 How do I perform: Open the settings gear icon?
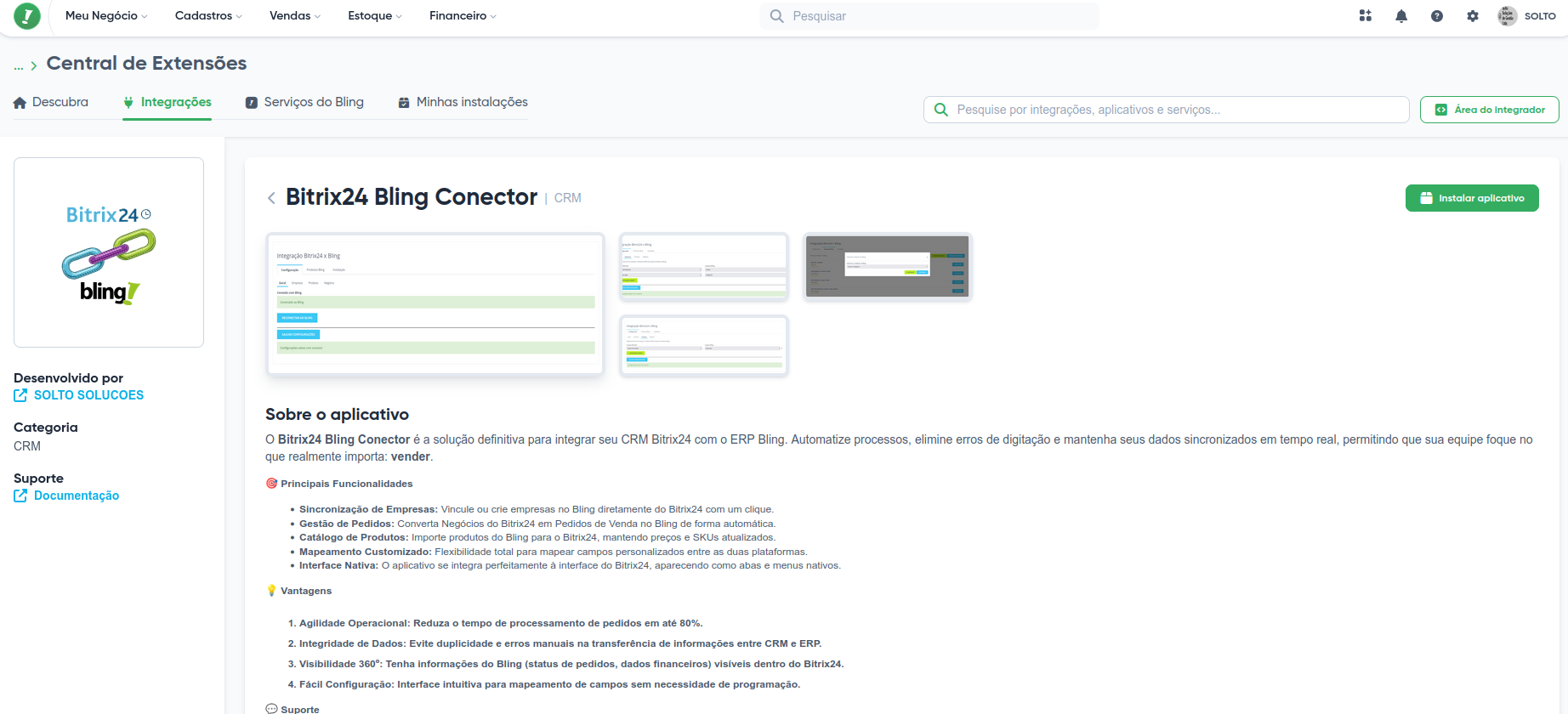(x=1473, y=16)
